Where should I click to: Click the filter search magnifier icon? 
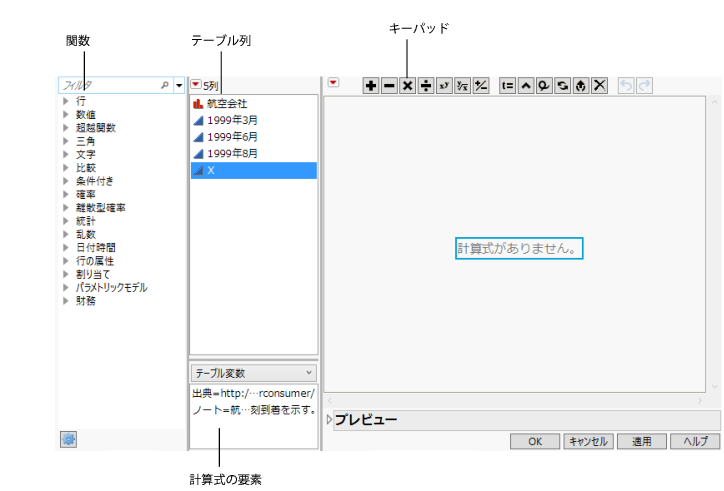coord(165,85)
